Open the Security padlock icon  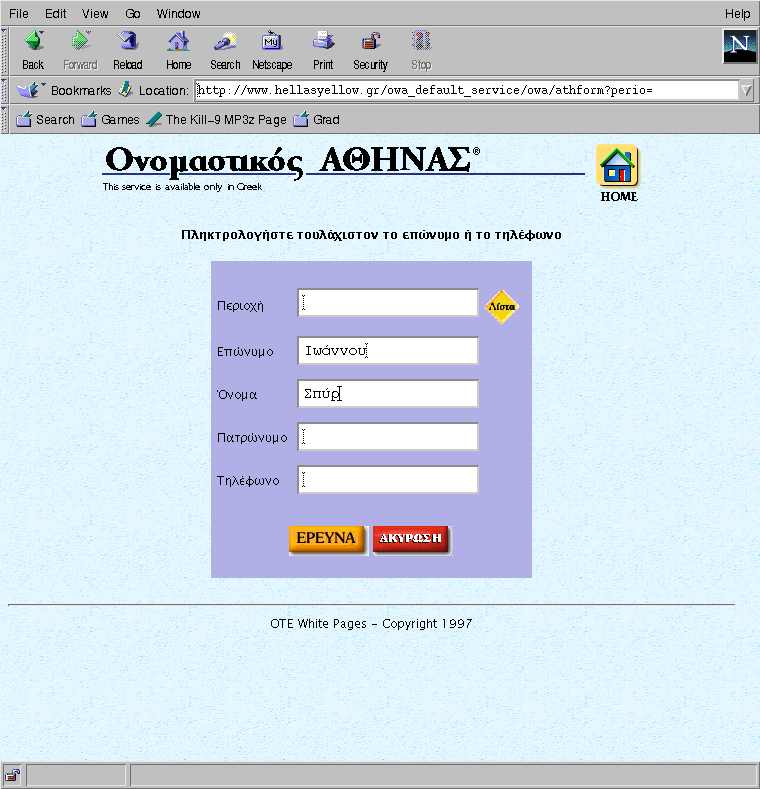tap(370, 41)
